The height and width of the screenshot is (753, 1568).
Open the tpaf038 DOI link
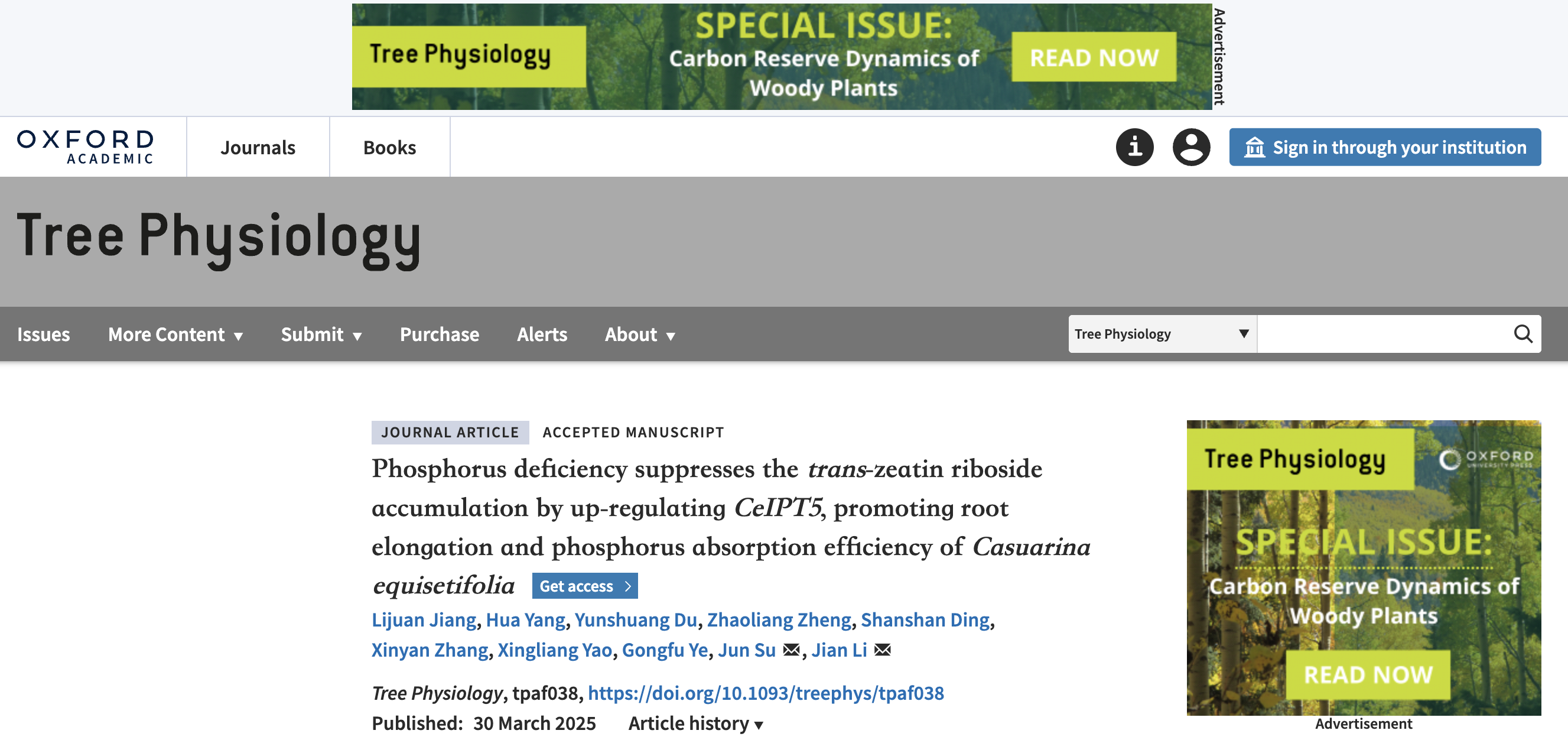tap(765, 693)
